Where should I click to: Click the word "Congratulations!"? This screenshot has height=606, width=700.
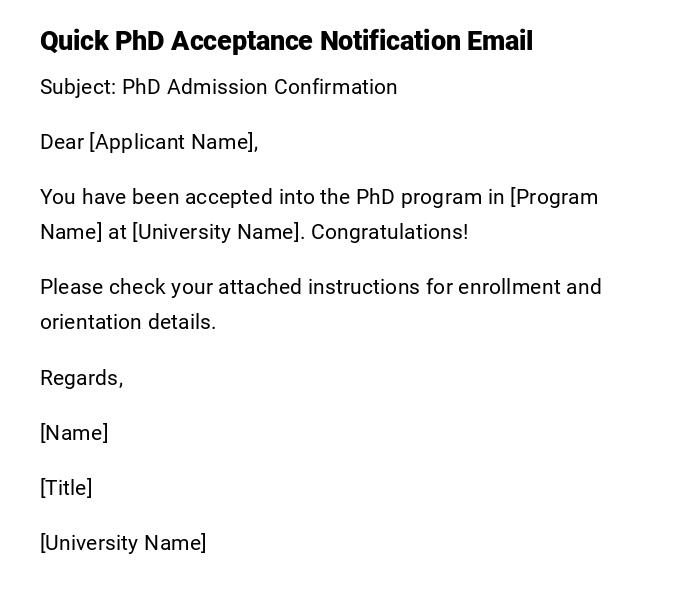[389, 232]
